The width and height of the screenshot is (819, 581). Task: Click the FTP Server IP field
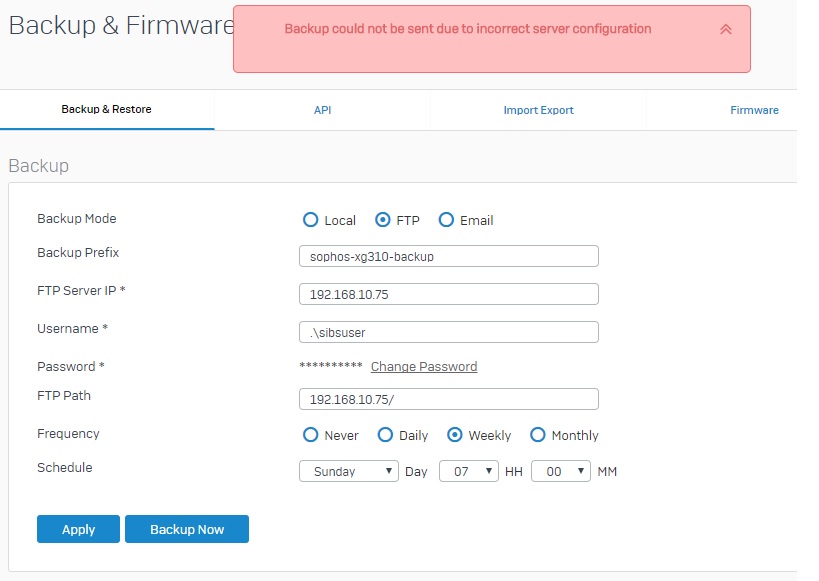coord(449,294)
